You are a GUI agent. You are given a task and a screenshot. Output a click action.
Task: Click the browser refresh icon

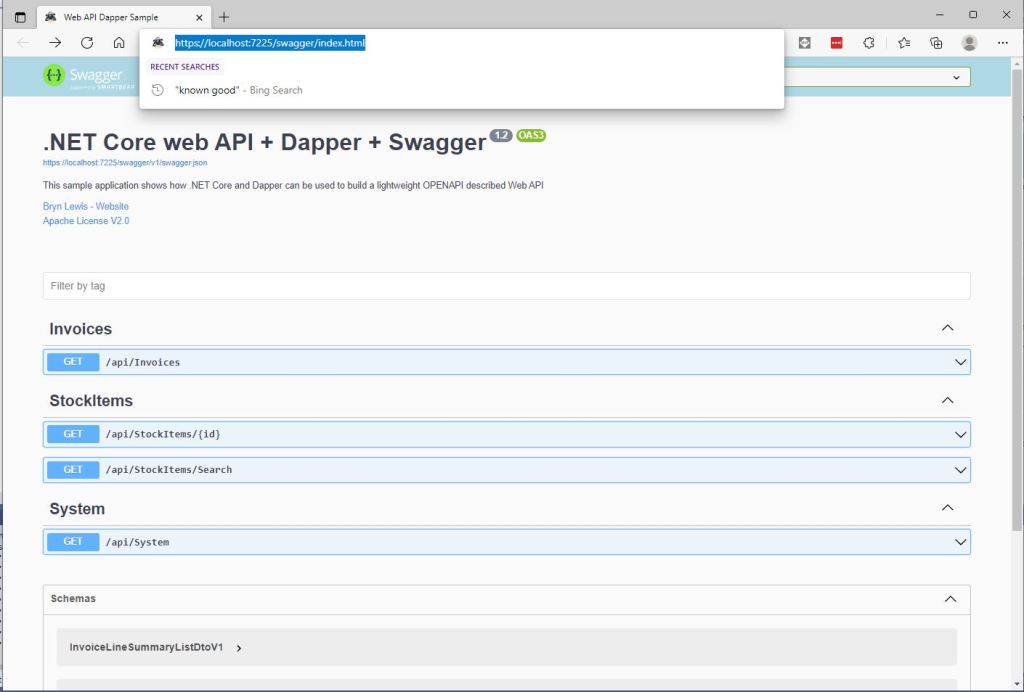[87, 43]
